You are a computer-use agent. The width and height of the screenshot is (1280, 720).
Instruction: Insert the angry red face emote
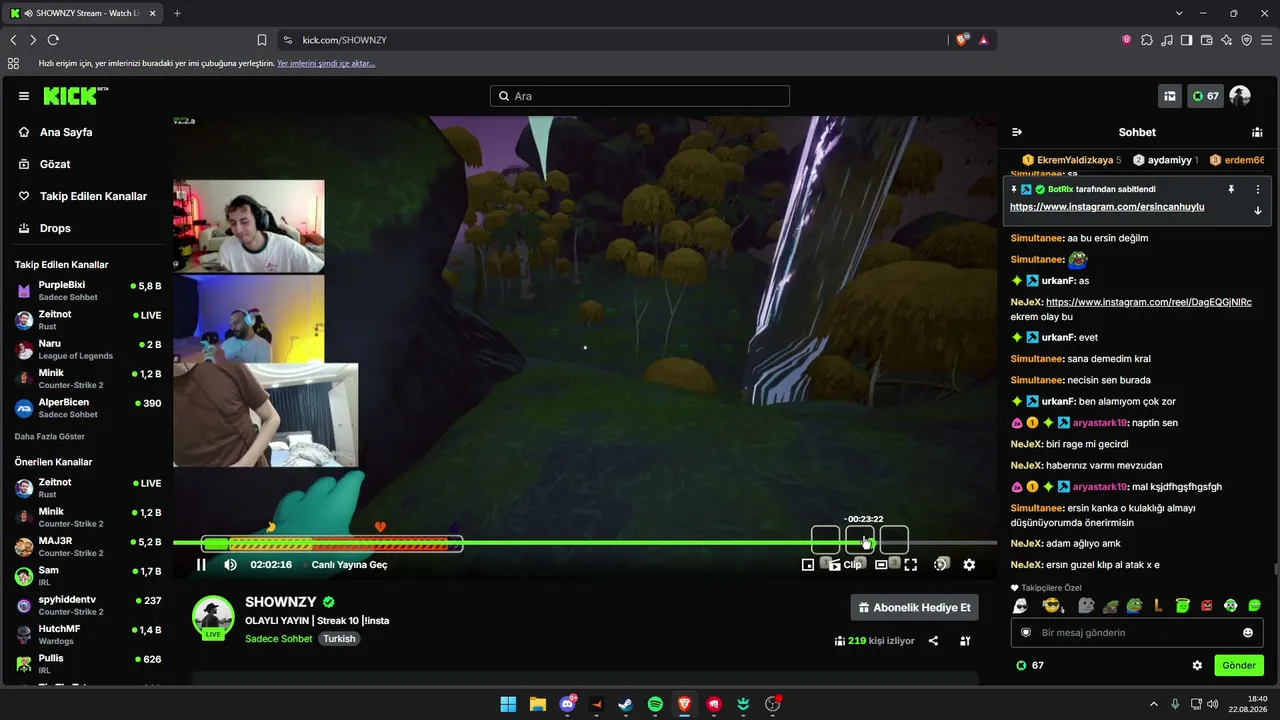1206,606
